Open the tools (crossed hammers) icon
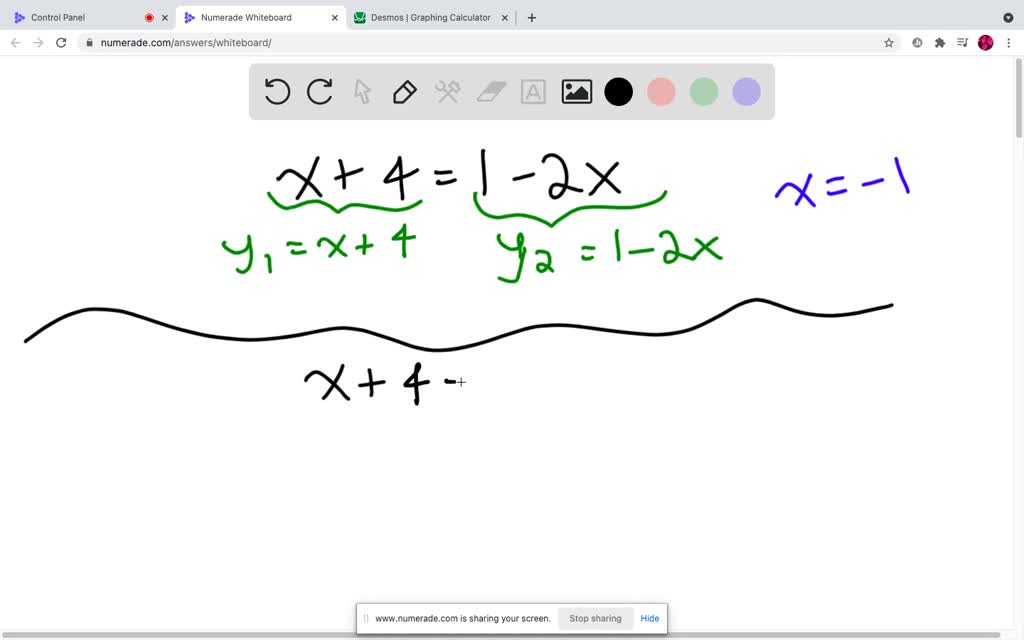The width and height of the screenshot is (1024, 640). [x=447, y=91]
